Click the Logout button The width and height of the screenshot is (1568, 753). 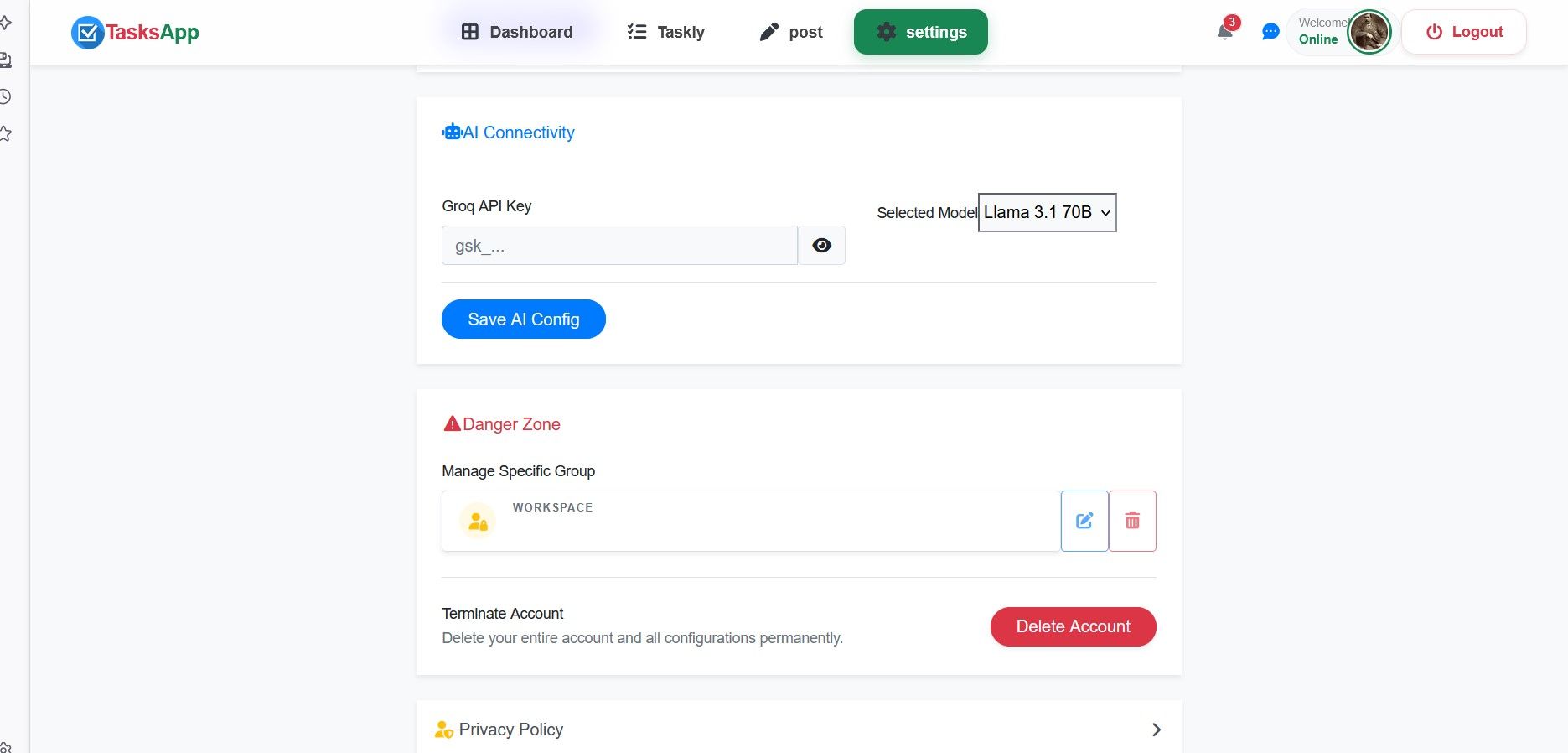click(1464, 33)
